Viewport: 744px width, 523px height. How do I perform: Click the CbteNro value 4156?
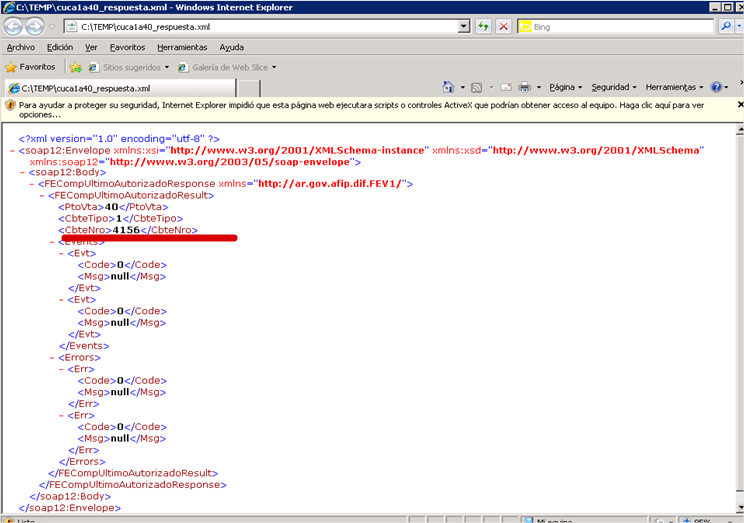tap(126, 230)
